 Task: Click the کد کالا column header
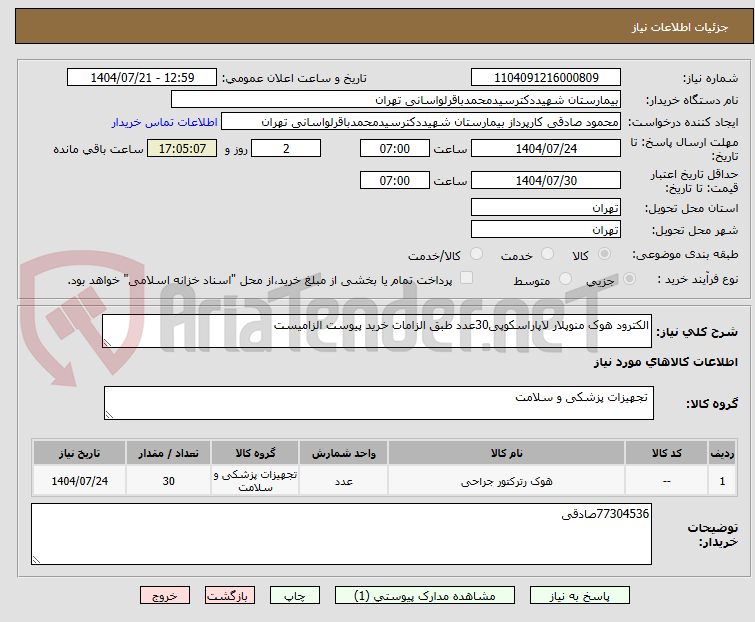tap(666, 453)
